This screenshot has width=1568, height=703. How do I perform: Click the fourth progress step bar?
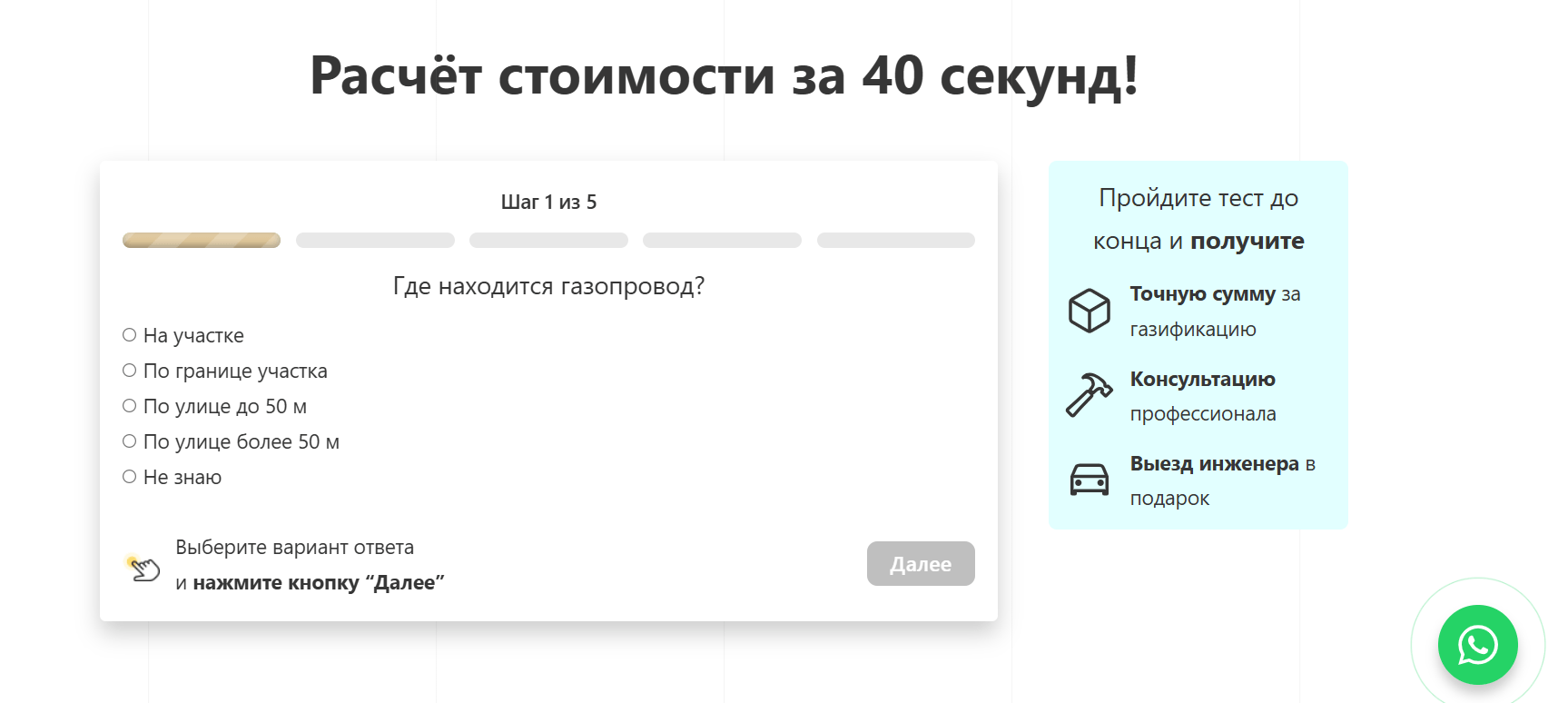point(722,241)
